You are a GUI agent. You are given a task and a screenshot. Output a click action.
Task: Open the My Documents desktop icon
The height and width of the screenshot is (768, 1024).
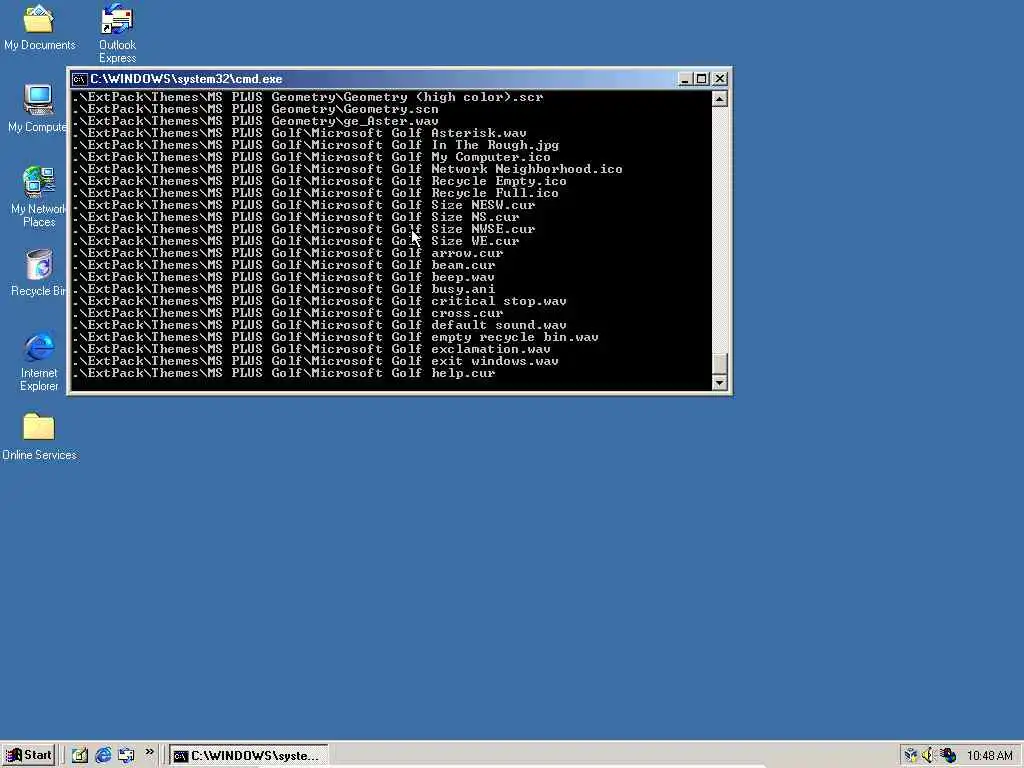tap(39, 27)
